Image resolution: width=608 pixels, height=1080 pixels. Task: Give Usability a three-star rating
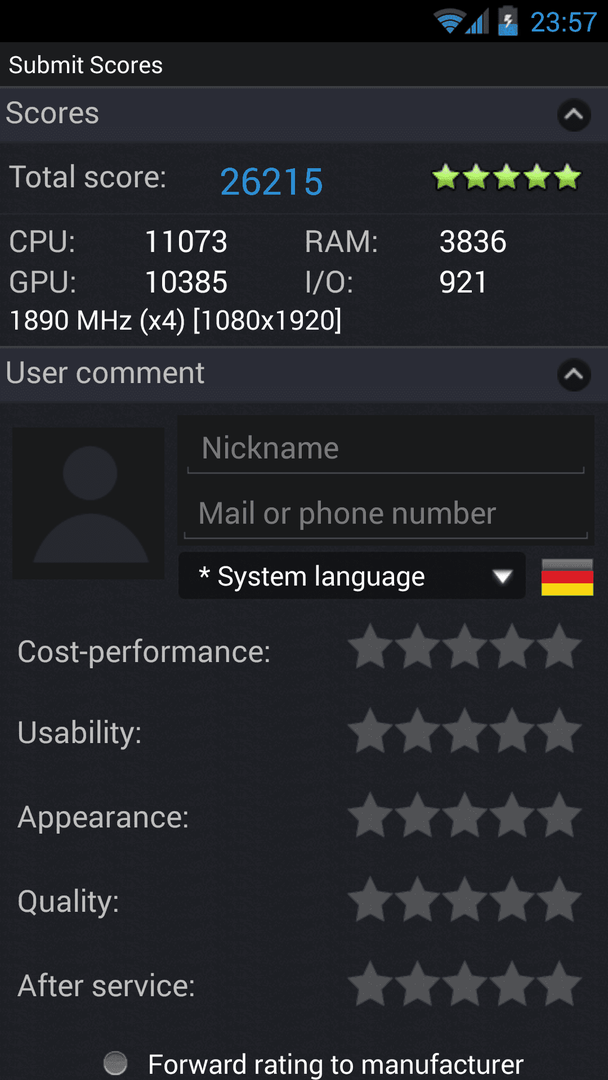[465, 731]
